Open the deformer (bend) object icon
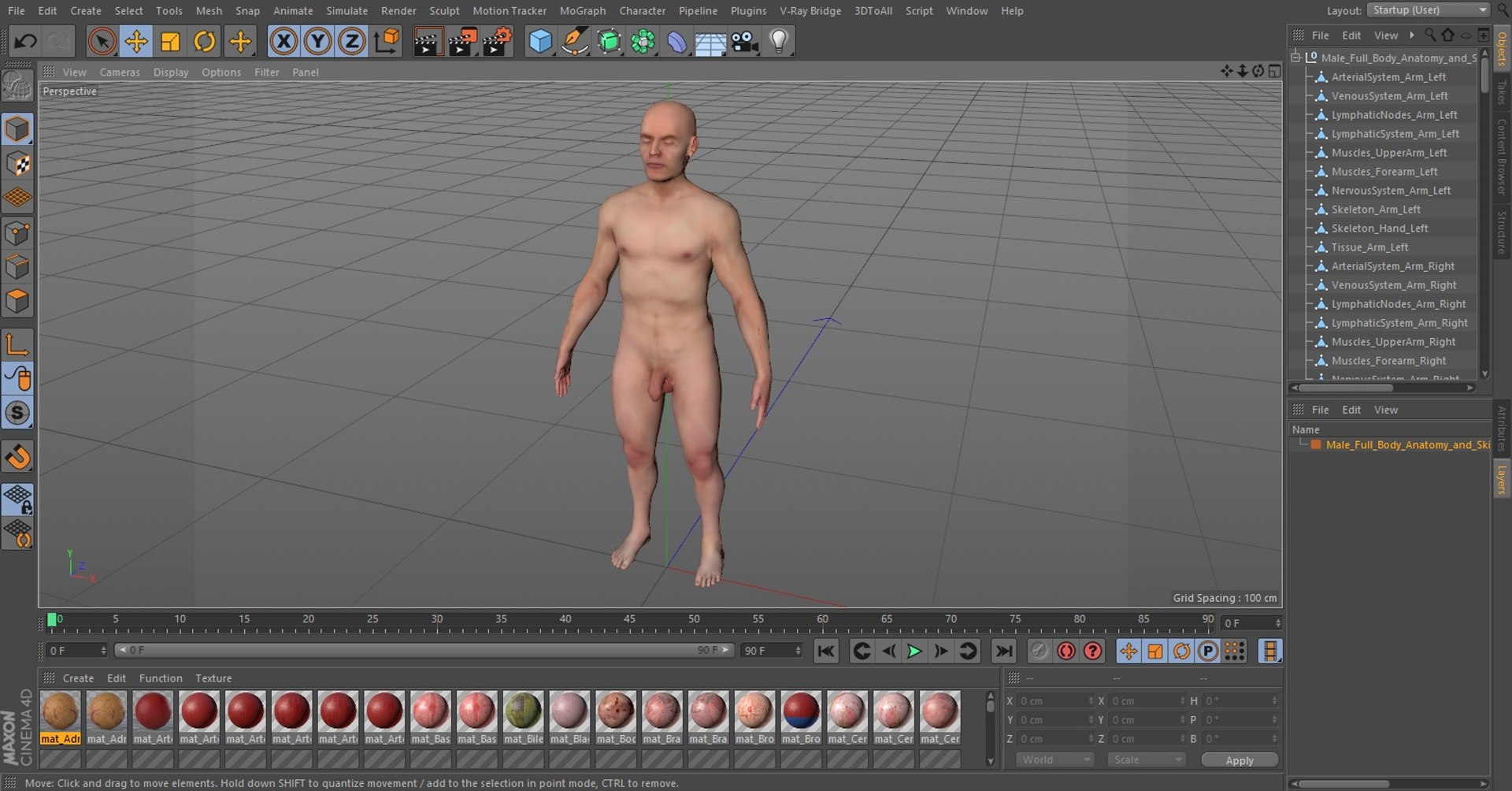This screenshot has width=1512, height=791. (x=676, y=41)
